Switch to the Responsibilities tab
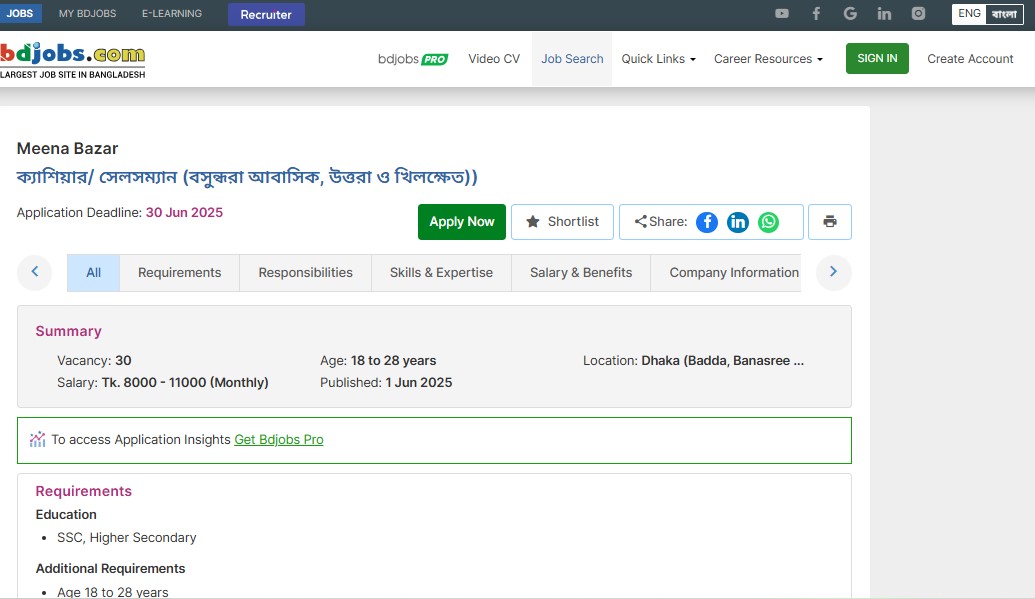This screenshot has height=599, width=1035. click(x=306, y=273)
